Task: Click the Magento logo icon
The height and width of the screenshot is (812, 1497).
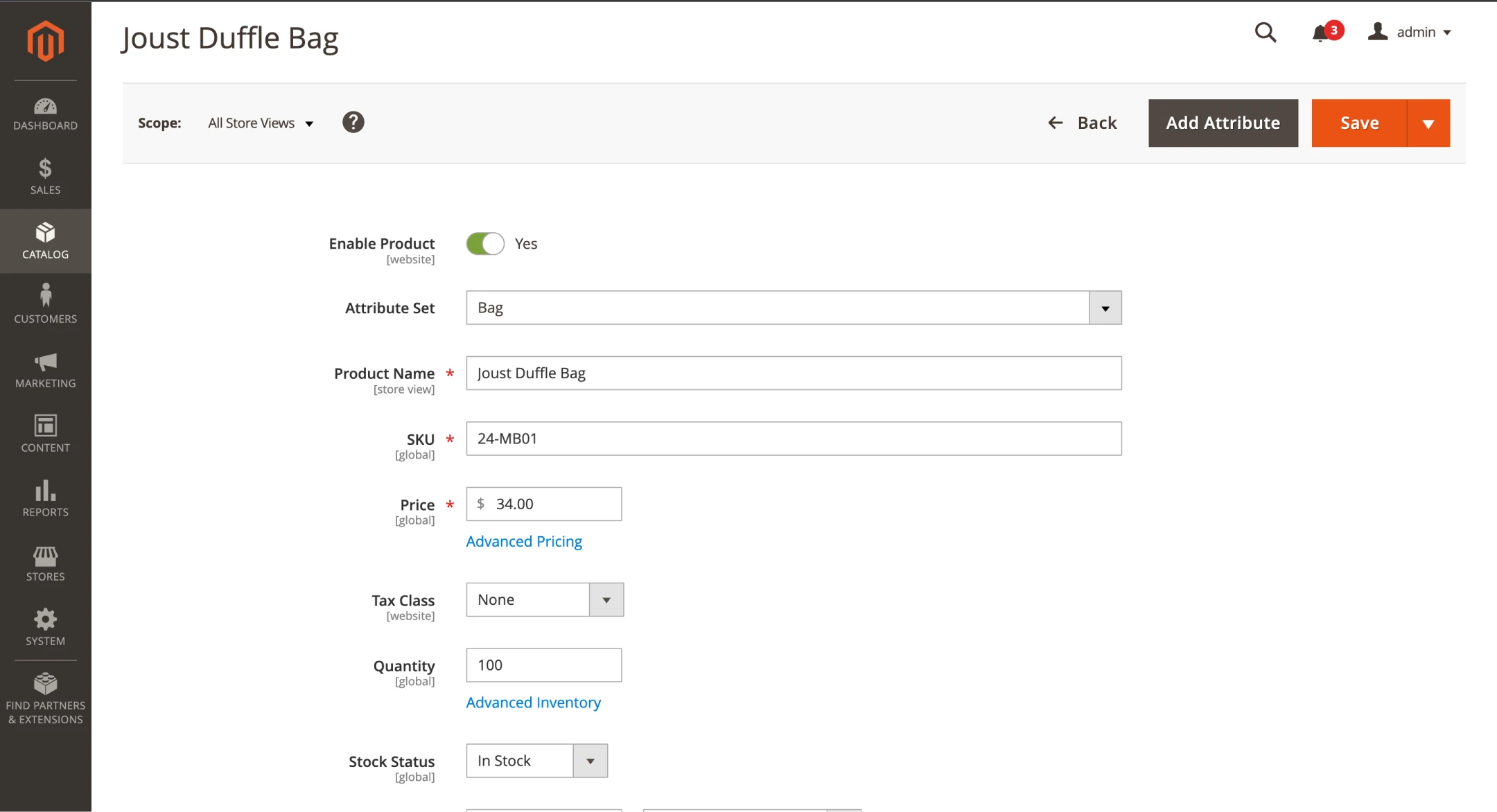Action: 46,41
